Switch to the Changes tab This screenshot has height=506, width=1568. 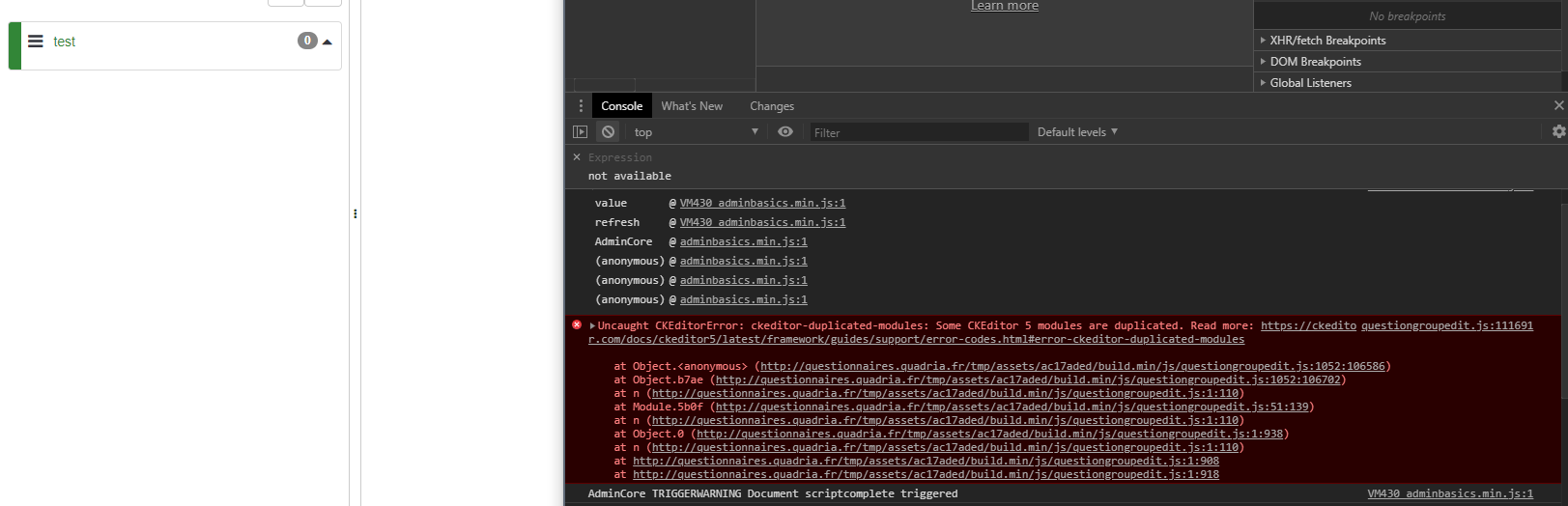tap(772, 106)
